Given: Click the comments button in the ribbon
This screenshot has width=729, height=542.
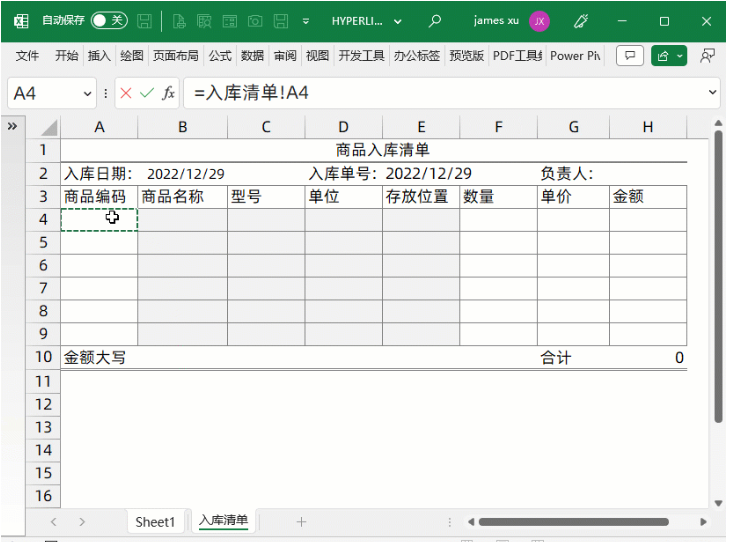Looking at the screenshot, I should click(x=630, y=56).
